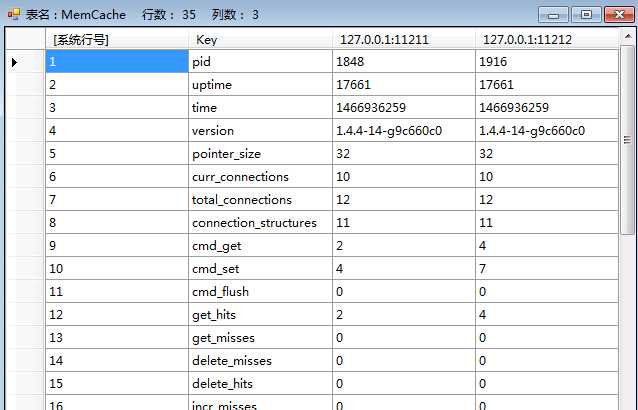
Task: Select the version key cell
Action: click(260, 131)
